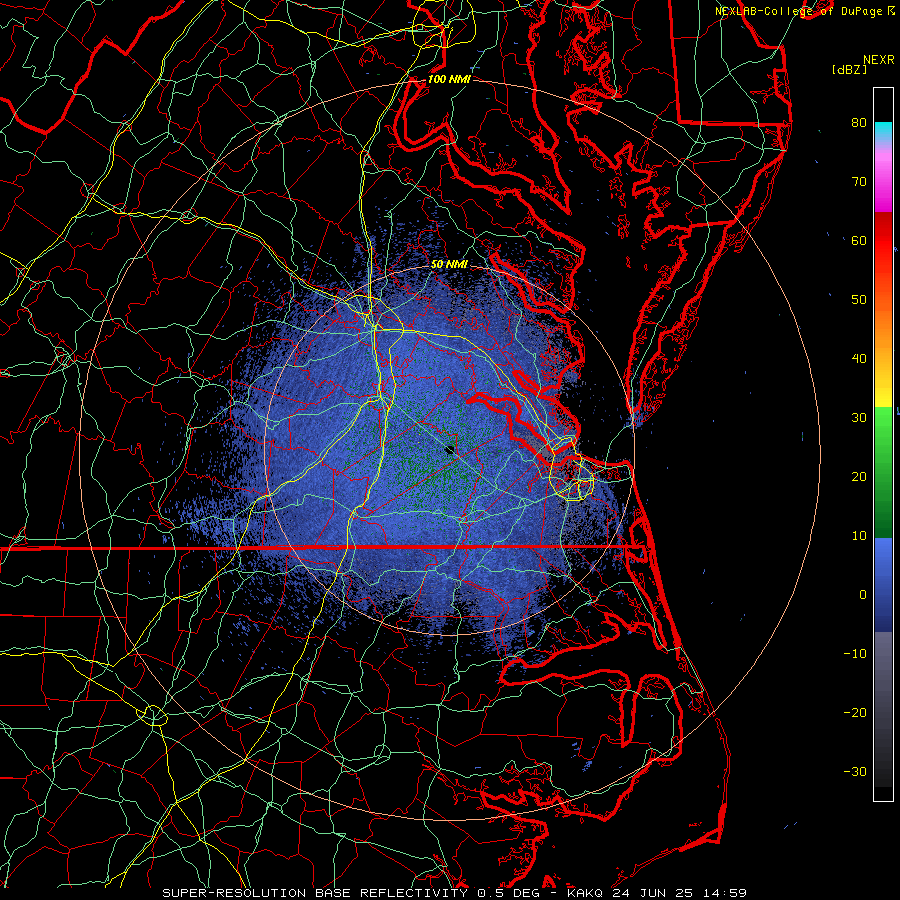Click the 70 dBZ scale value

pos(859,181)
